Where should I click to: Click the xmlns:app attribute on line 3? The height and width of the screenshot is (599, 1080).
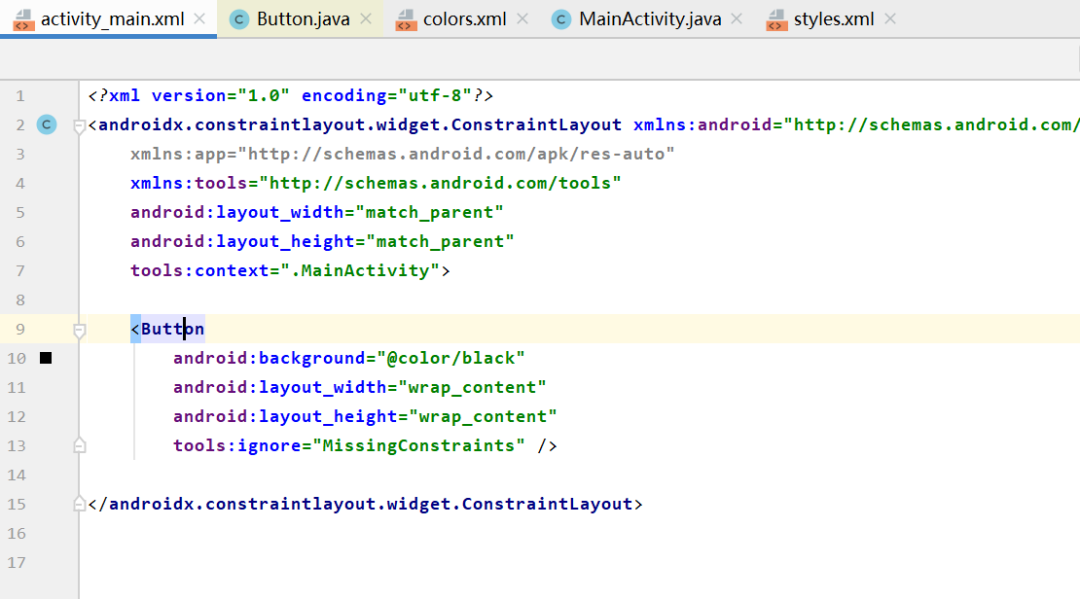click(x=183, y=154)
